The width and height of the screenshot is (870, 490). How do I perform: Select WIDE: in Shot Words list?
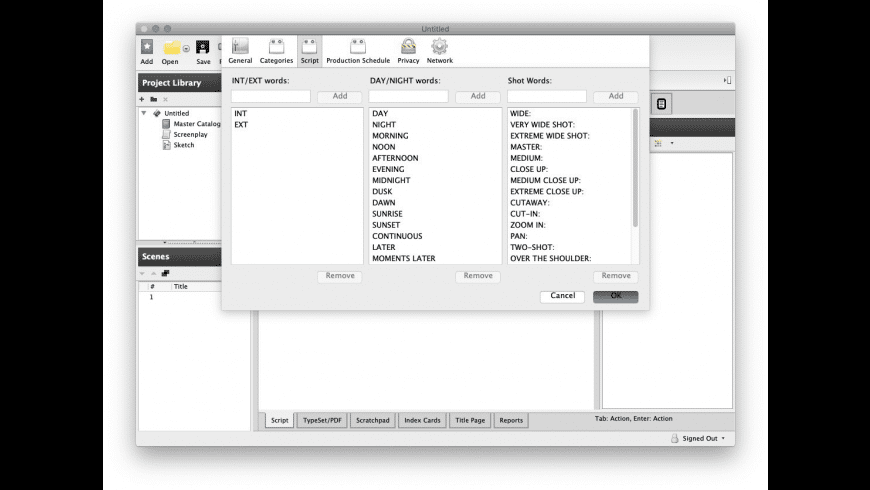pos(520,113)
